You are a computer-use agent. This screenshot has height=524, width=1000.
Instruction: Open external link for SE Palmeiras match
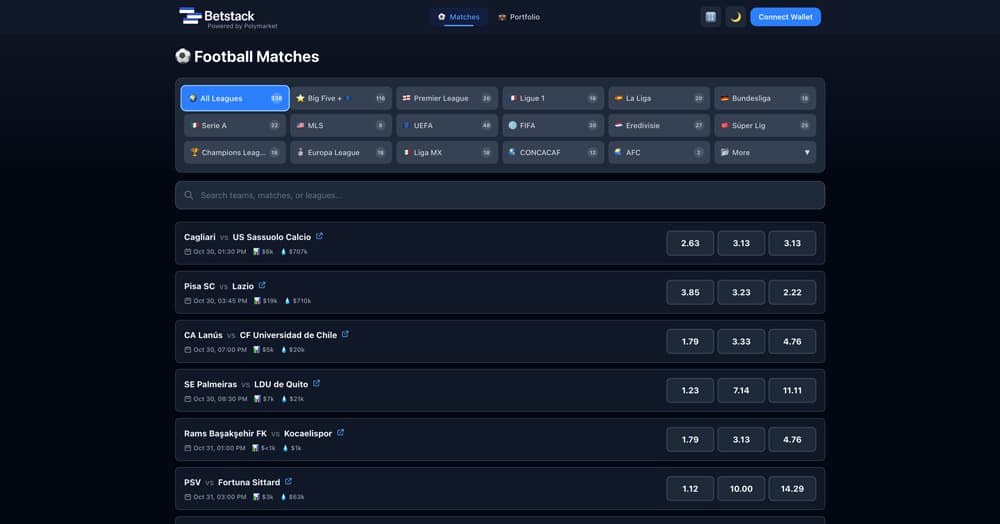click(x=316, y=383)
